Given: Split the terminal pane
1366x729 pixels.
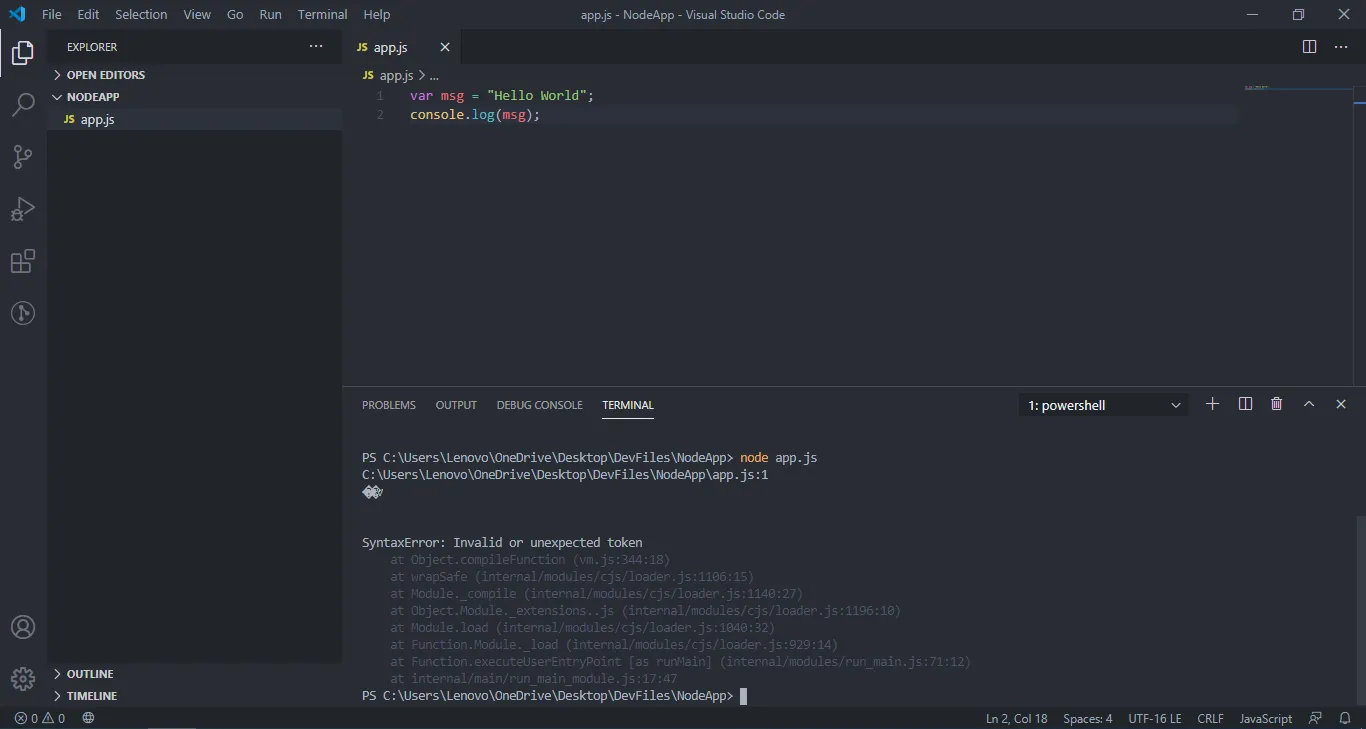Looking at the screenshot, I should tap(1244, 404).
